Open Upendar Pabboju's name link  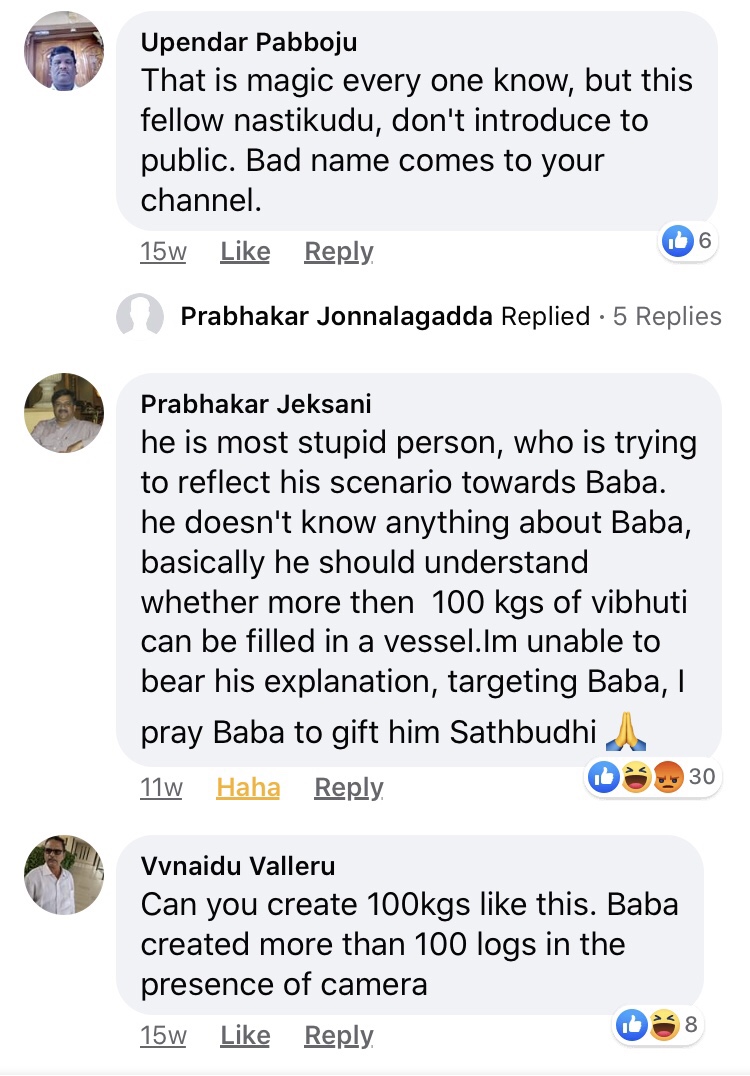click(x=249, y=42)
